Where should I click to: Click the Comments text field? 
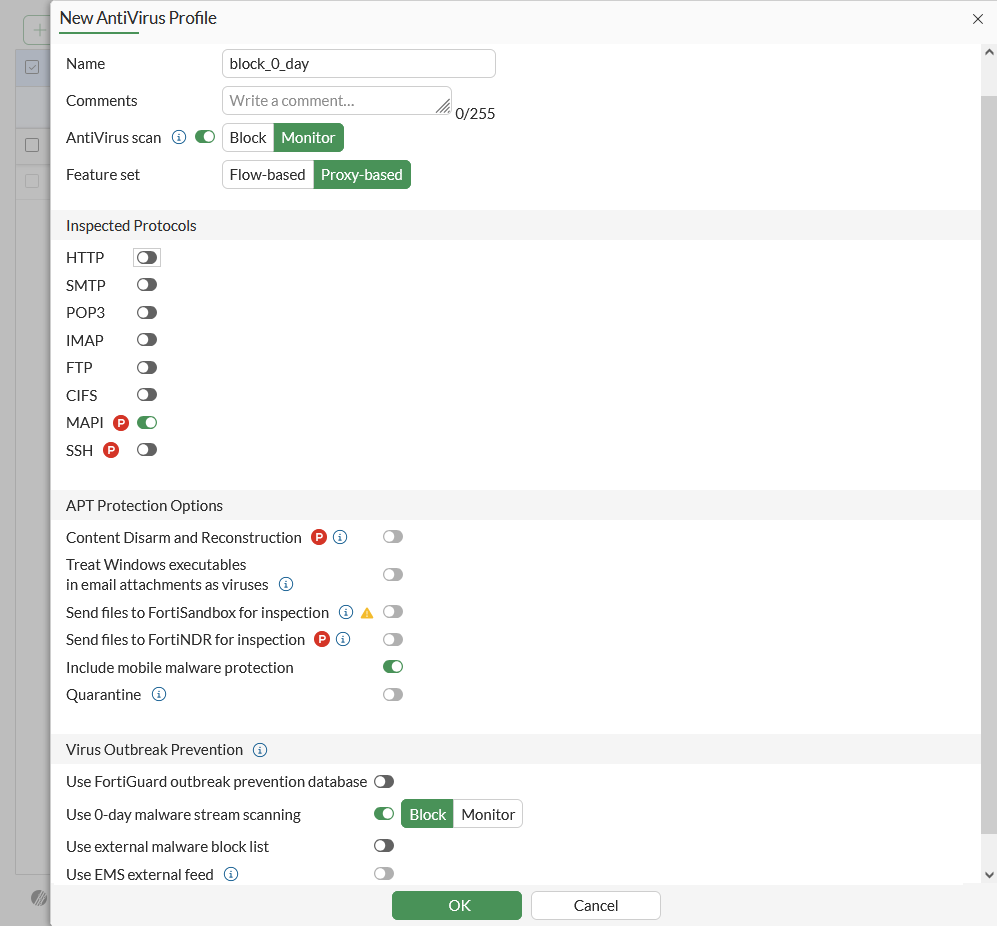point(335,101)
